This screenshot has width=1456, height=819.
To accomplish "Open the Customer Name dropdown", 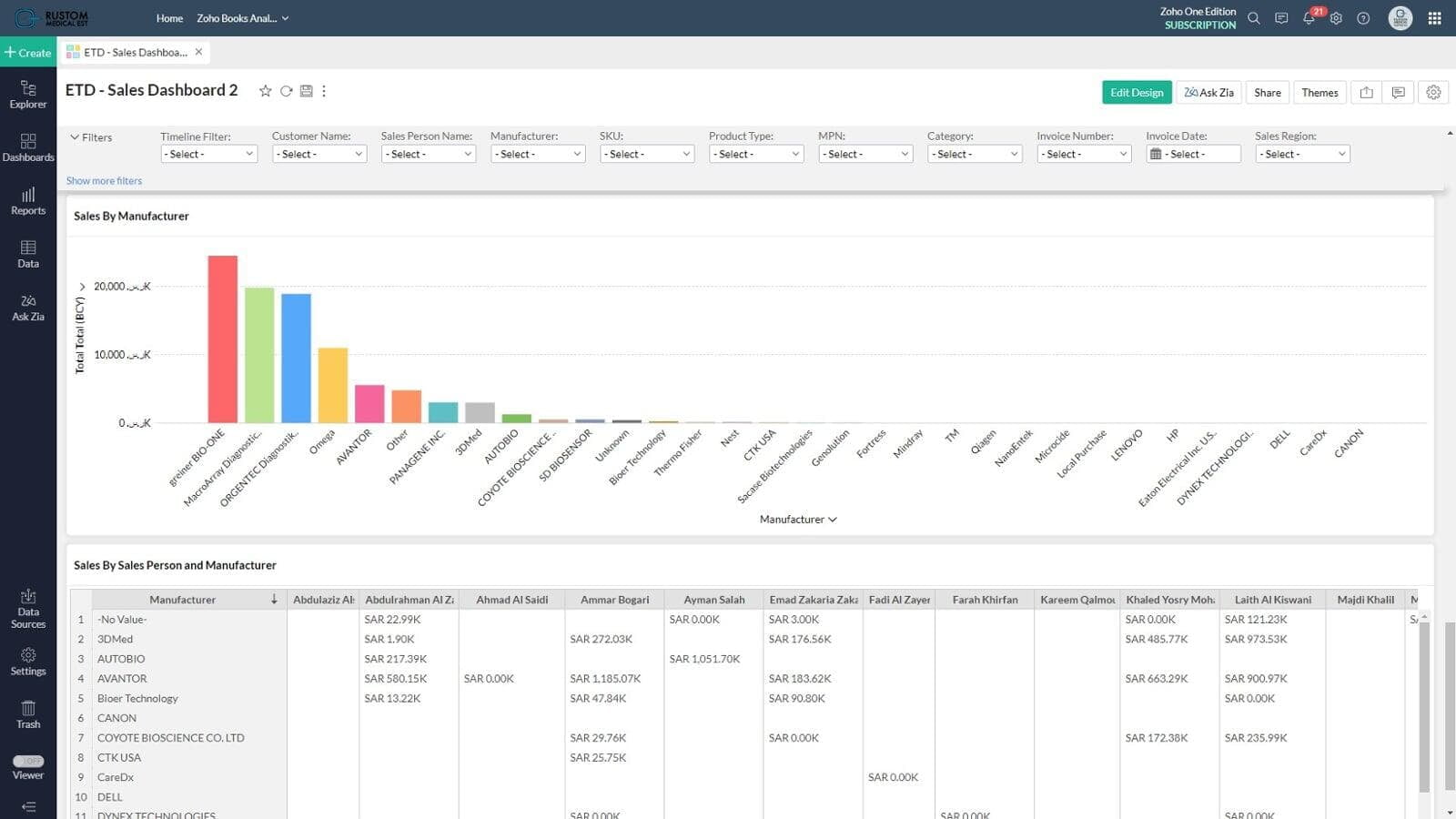I will (x=318, y=154).
